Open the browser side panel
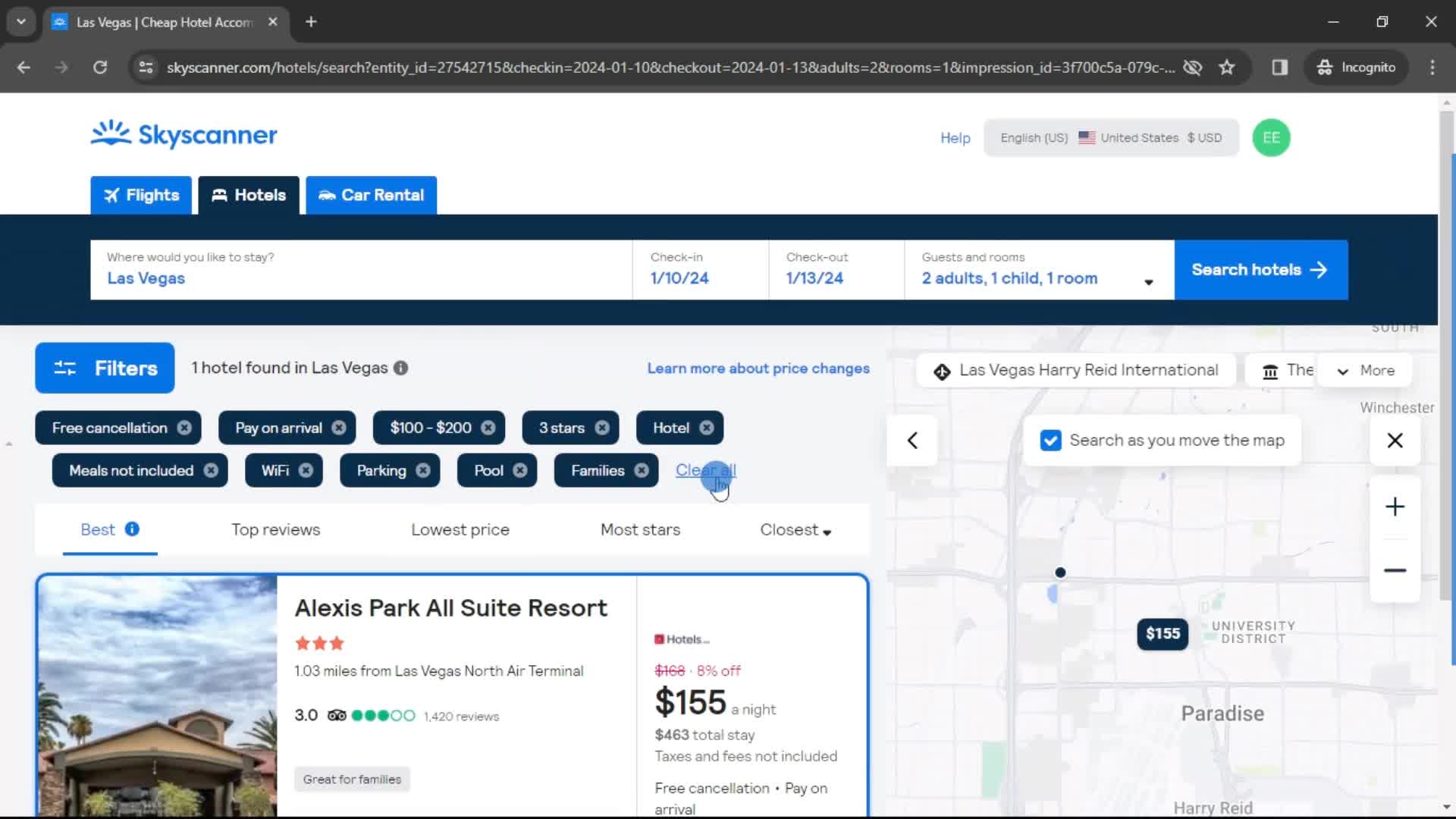This screenshot has height=819, width=1456. click(1280, 67)
